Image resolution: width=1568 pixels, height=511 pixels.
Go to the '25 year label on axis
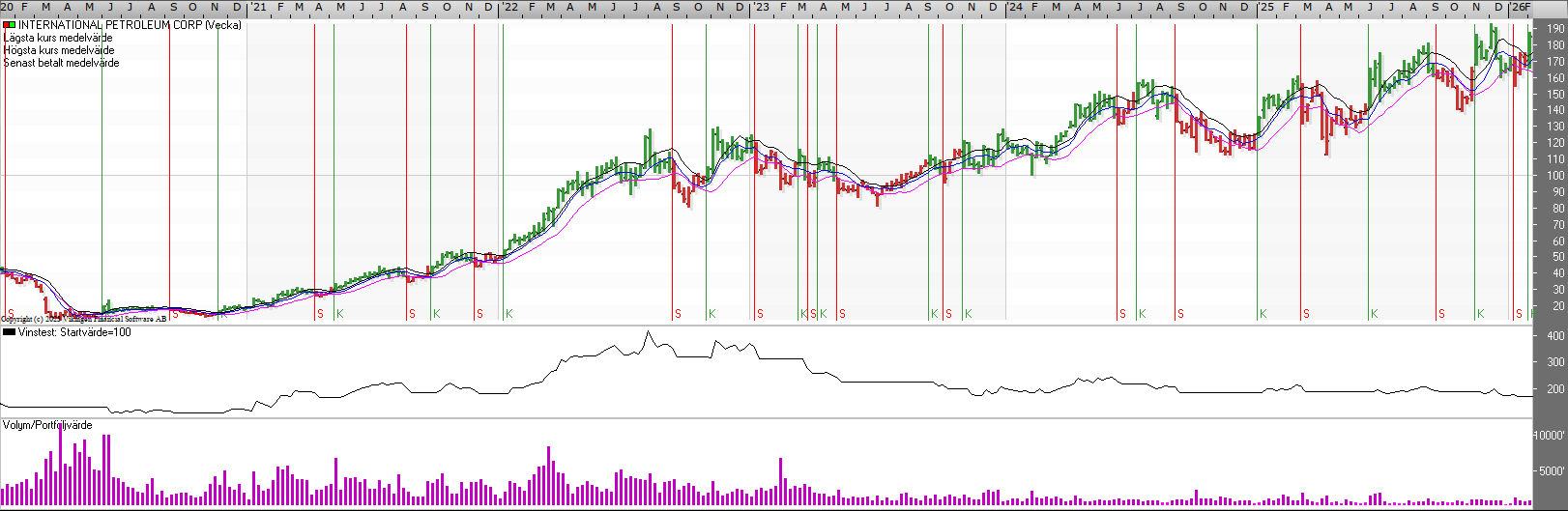coord(1265,7)
